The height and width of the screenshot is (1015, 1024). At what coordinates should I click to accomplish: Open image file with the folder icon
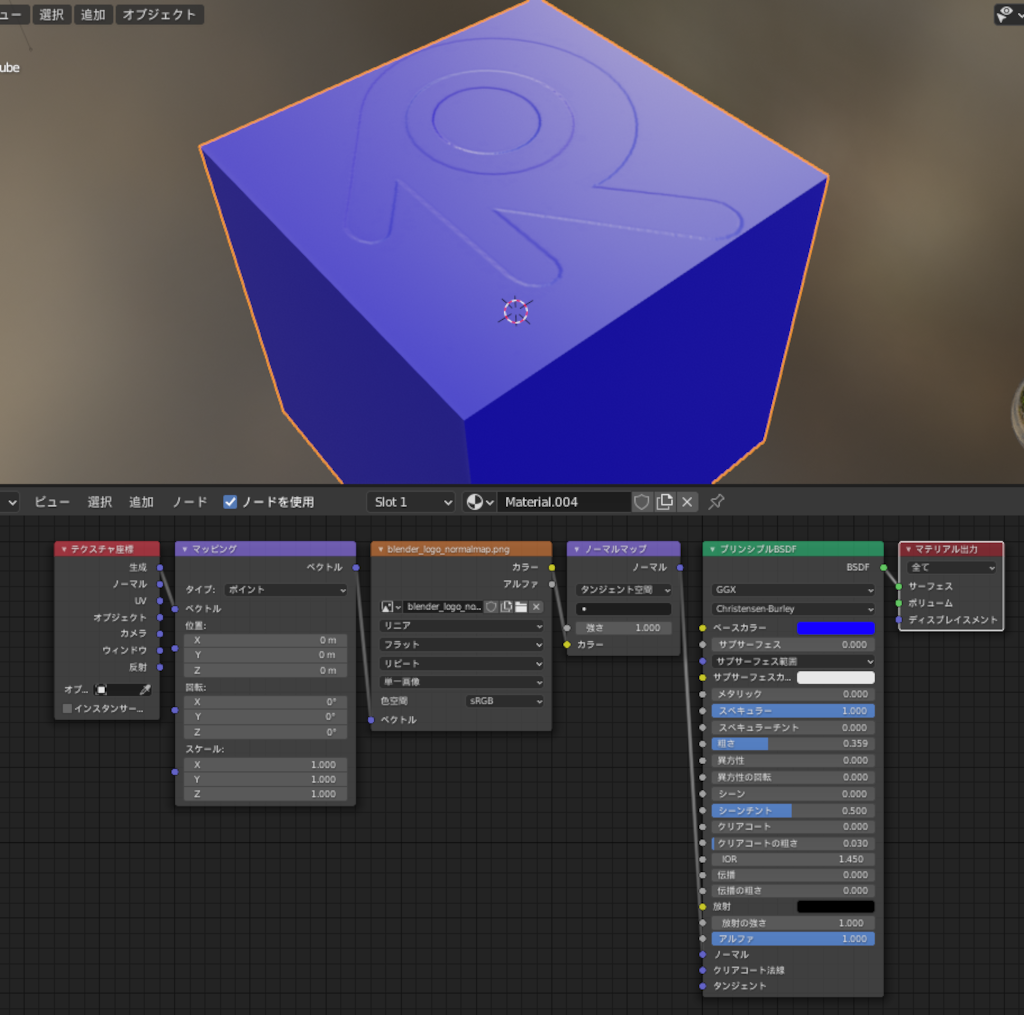521,607
